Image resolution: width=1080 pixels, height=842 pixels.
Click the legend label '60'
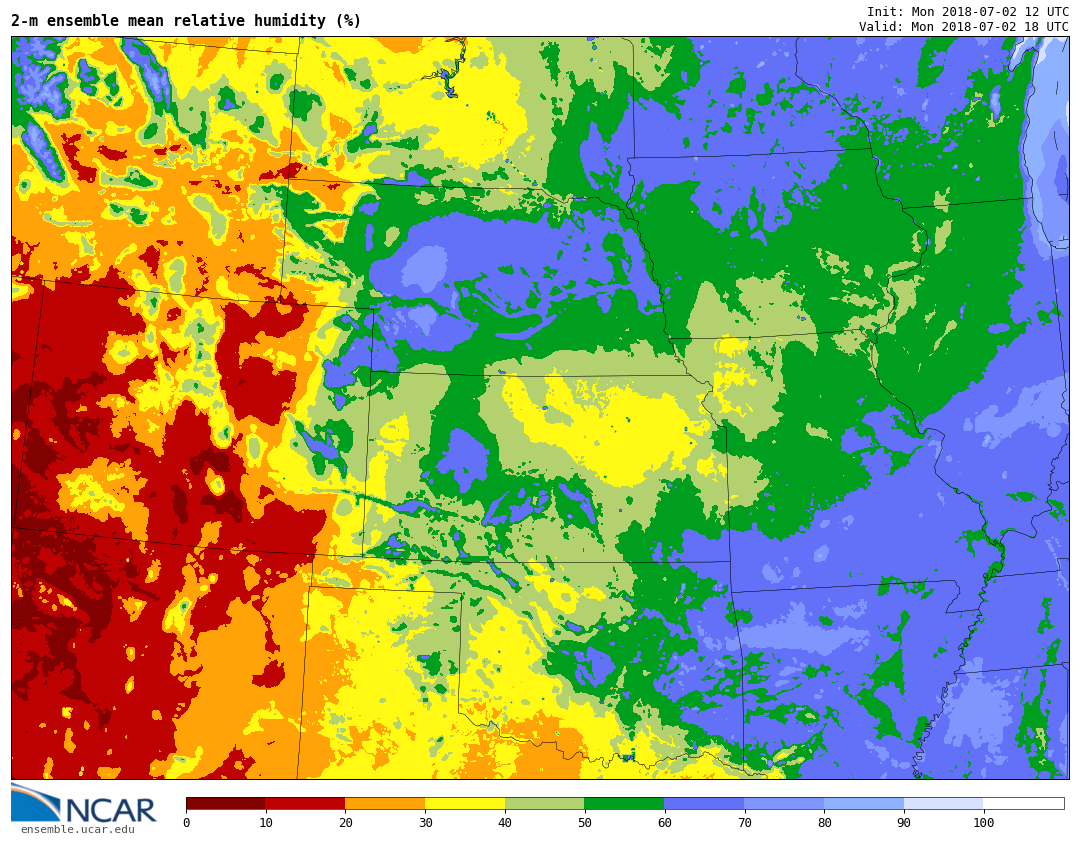(665, 823)
